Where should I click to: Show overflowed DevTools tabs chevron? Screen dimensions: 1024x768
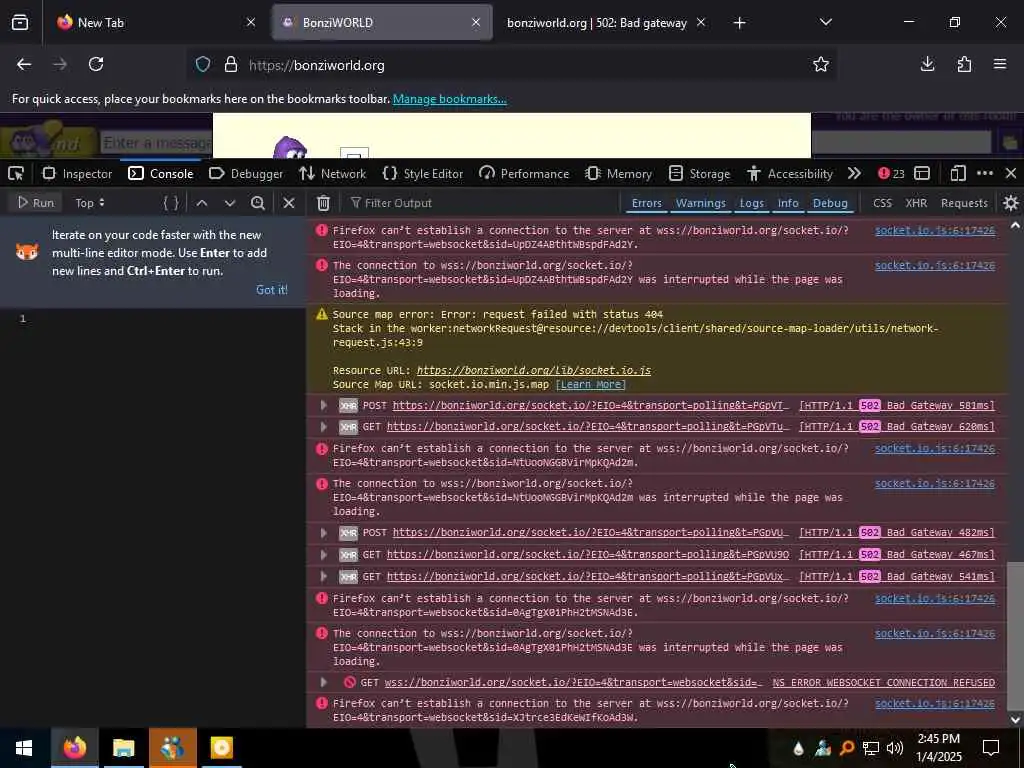point(854,174)
